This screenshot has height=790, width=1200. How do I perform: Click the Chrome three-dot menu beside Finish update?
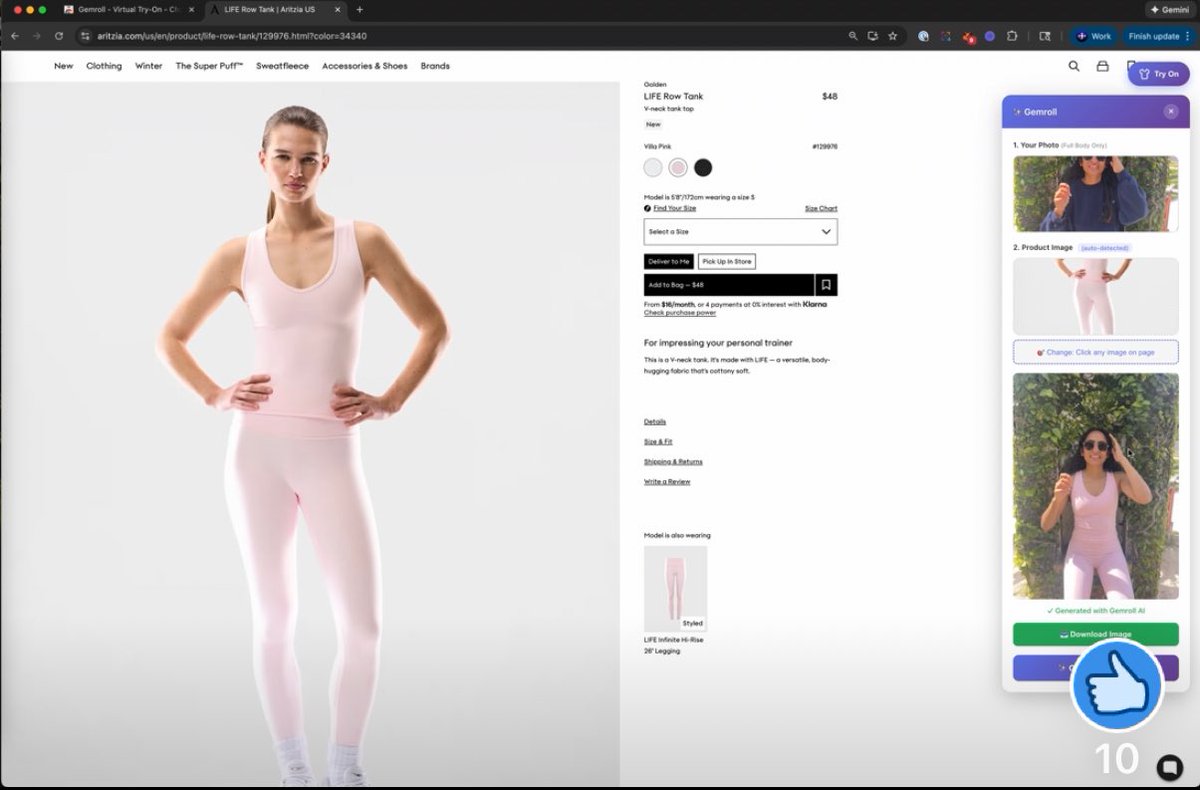click(1189, 36)
